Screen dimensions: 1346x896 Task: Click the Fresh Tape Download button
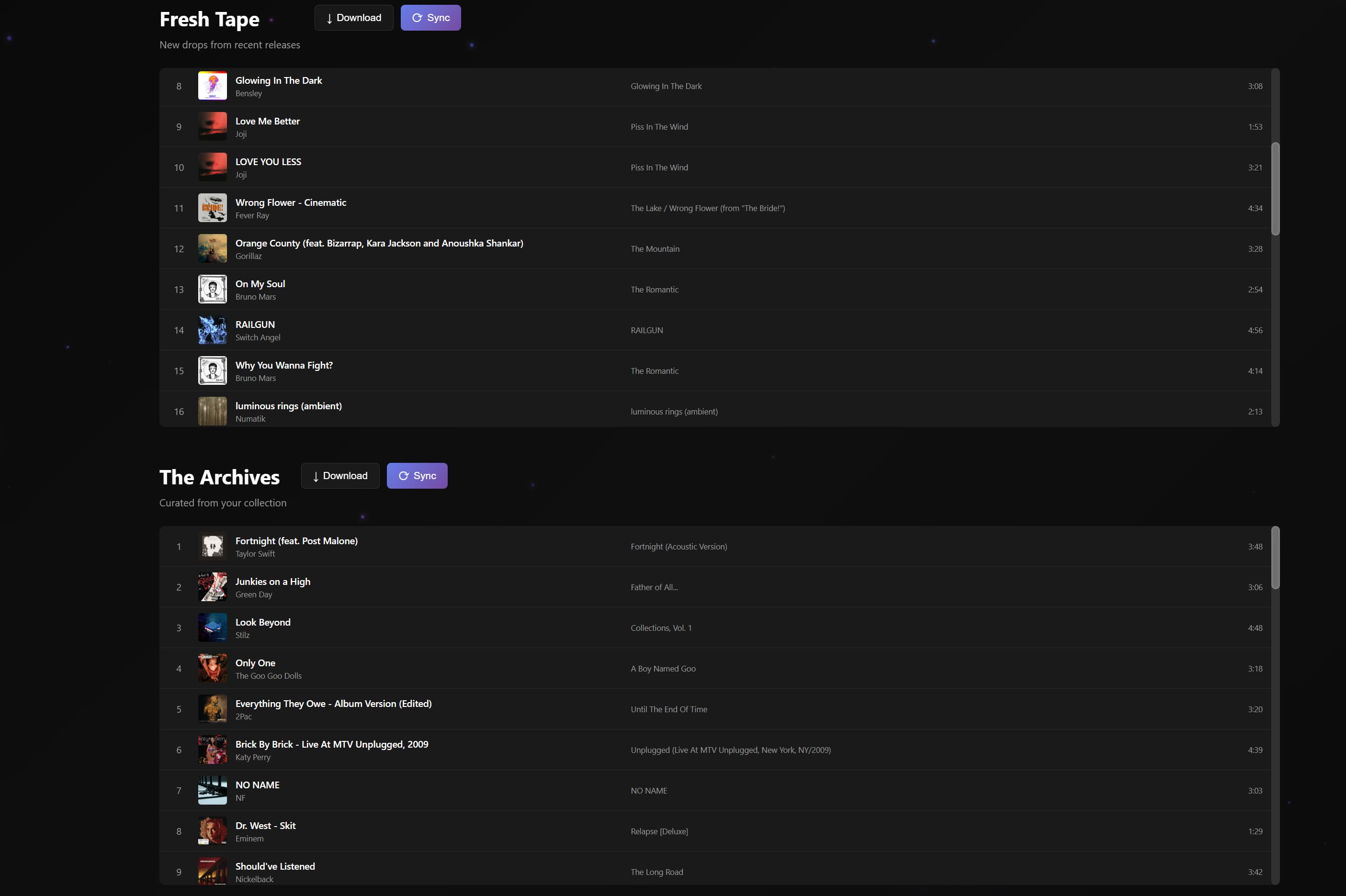[x=353, y=18]
